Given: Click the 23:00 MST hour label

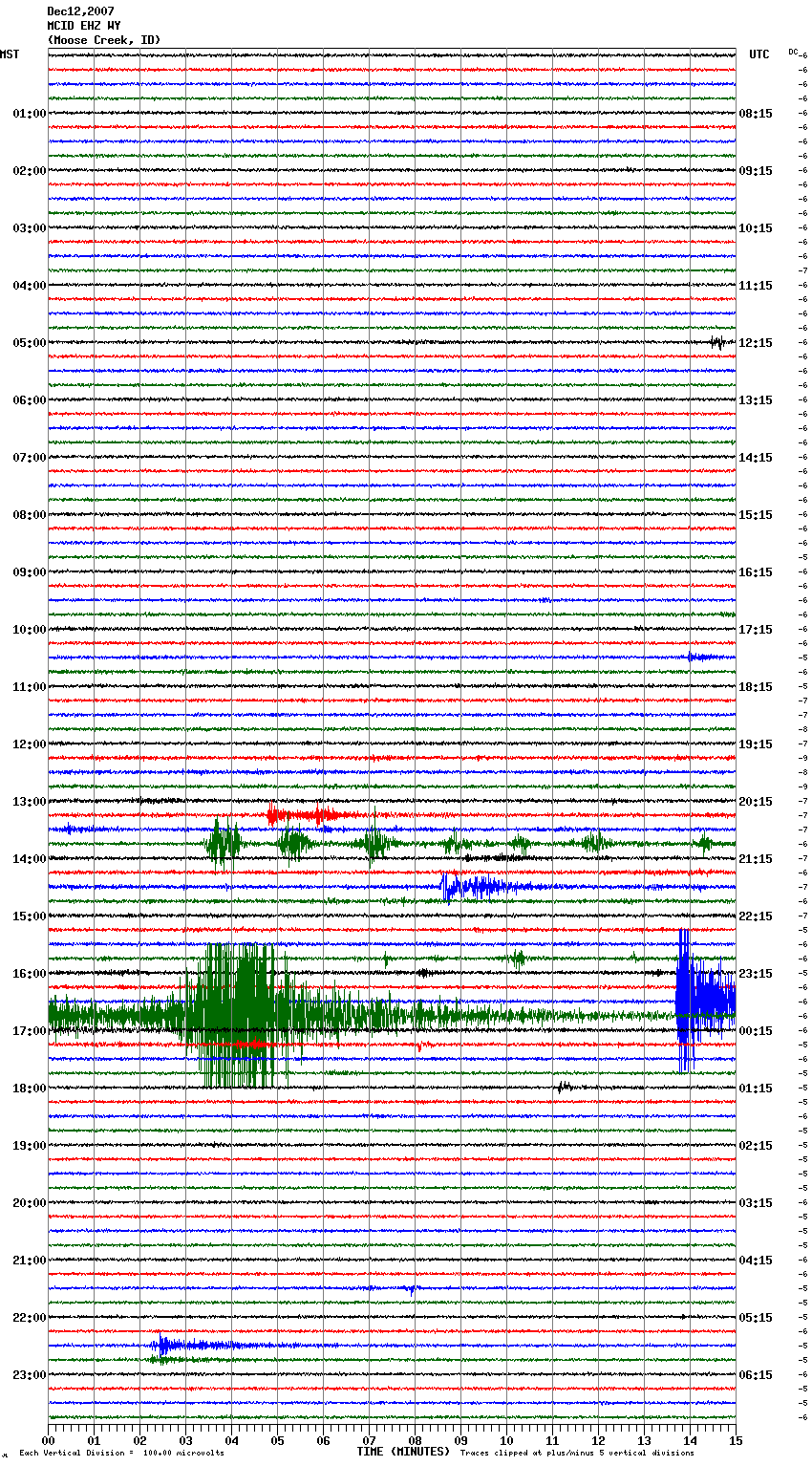Looking at the screenshot, I should pos(30,1375).
